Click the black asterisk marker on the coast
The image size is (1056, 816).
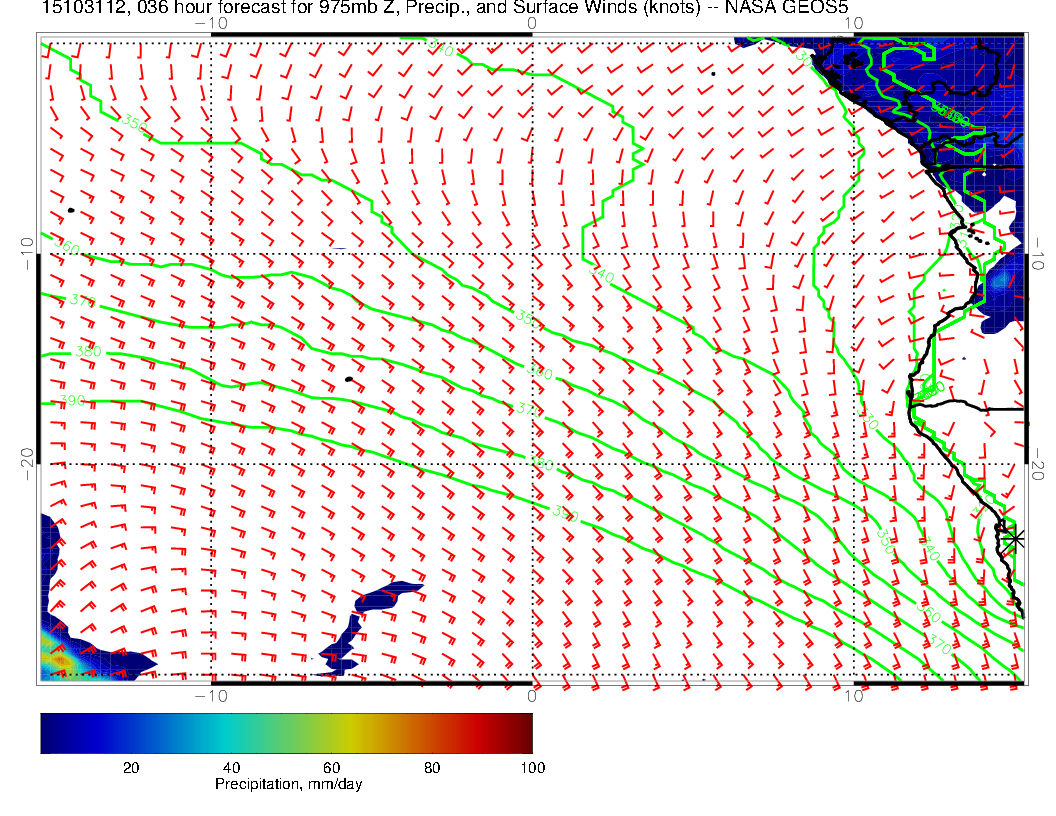click(x=1015, y=538)
